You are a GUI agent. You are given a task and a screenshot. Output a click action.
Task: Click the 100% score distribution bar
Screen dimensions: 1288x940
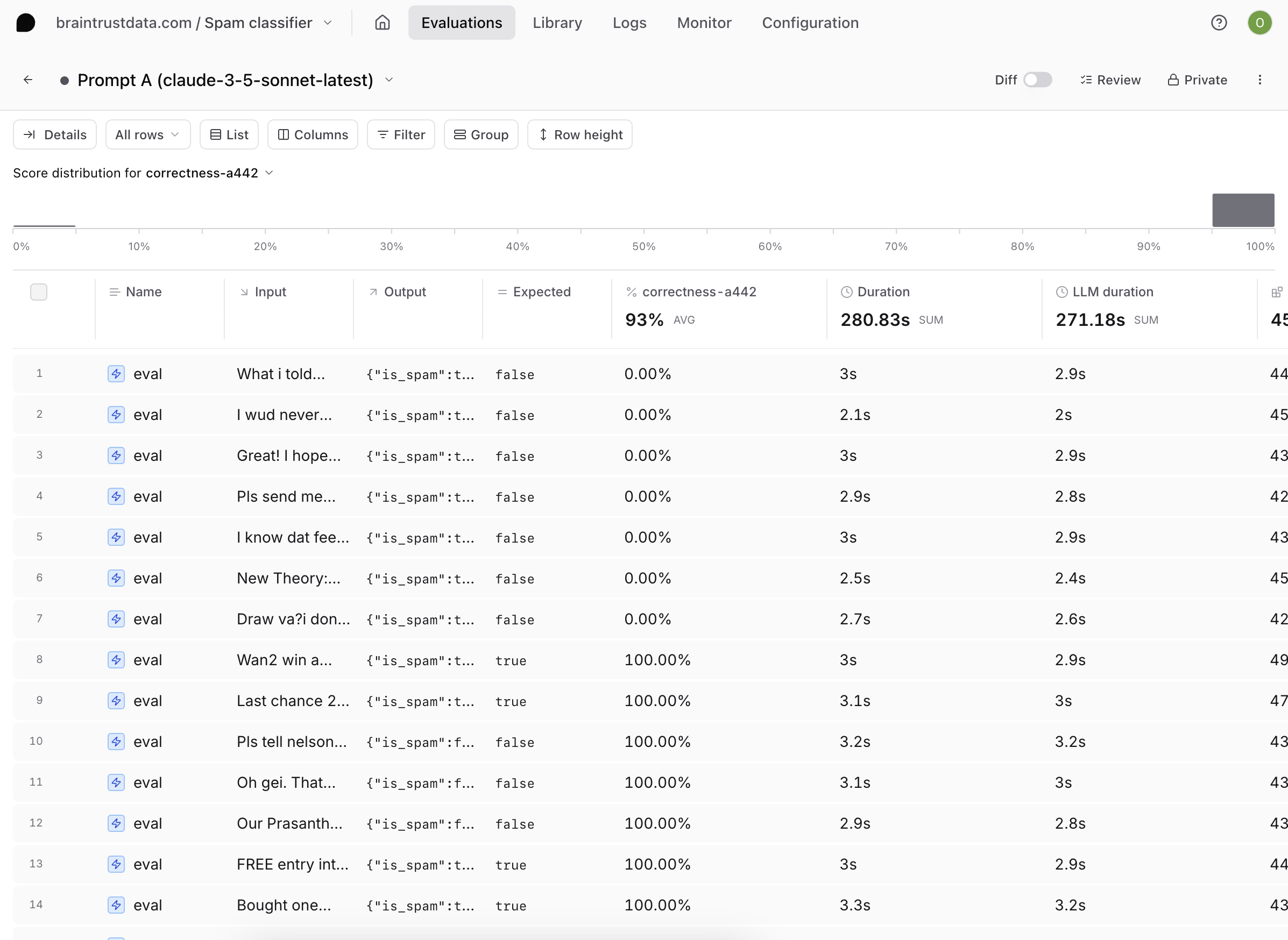tap(1242, 210)
